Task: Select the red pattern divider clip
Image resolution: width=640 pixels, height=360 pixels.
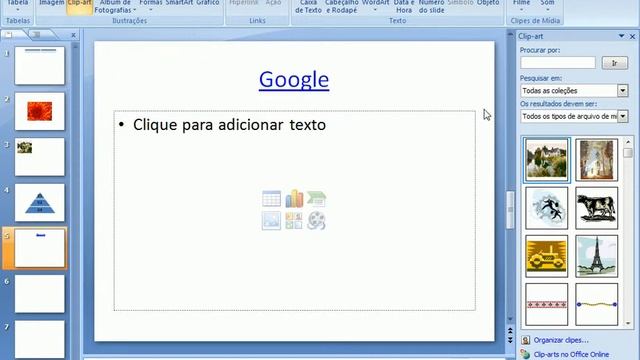Action: [546, 304]
